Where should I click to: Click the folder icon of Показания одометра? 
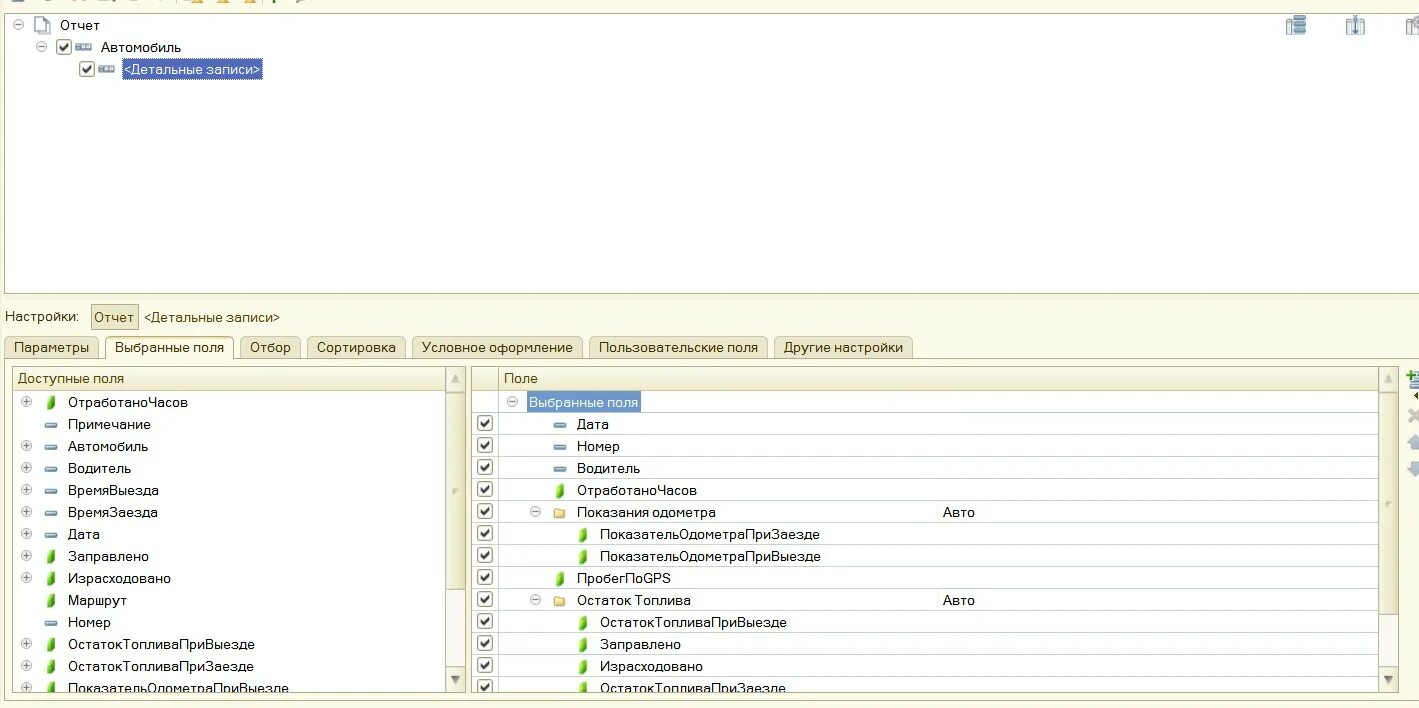pyautogui.click(x=560, y=512)
